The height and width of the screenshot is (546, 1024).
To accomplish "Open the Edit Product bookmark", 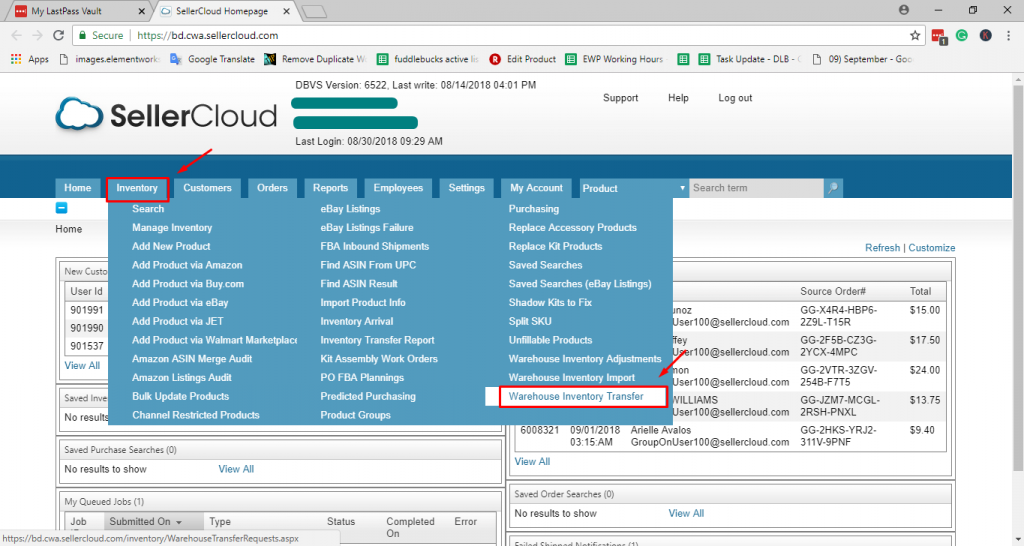I will point(522,59).
